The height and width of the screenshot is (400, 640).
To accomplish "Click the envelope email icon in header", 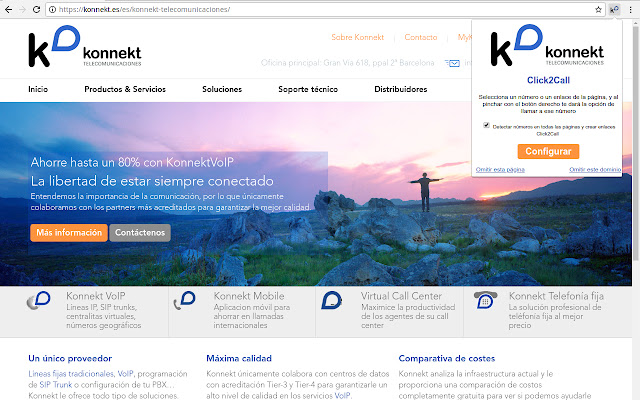I will [x=453, y=63].
